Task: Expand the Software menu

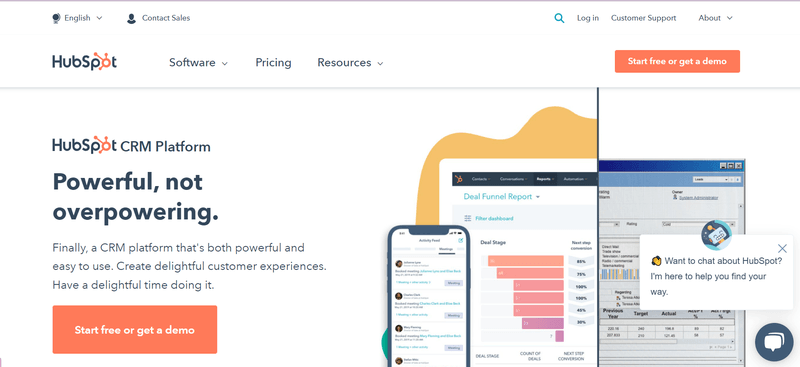Action: [x=198, y=63]
